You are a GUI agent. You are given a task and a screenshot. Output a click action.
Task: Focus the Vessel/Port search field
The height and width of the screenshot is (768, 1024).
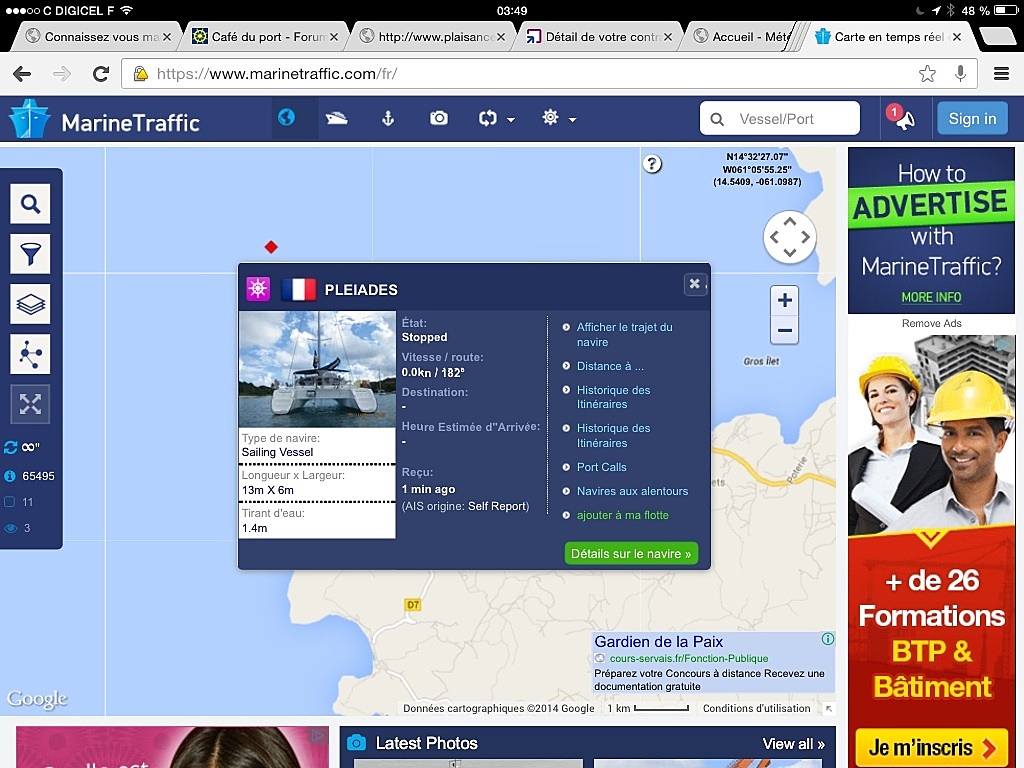point(780,118)
